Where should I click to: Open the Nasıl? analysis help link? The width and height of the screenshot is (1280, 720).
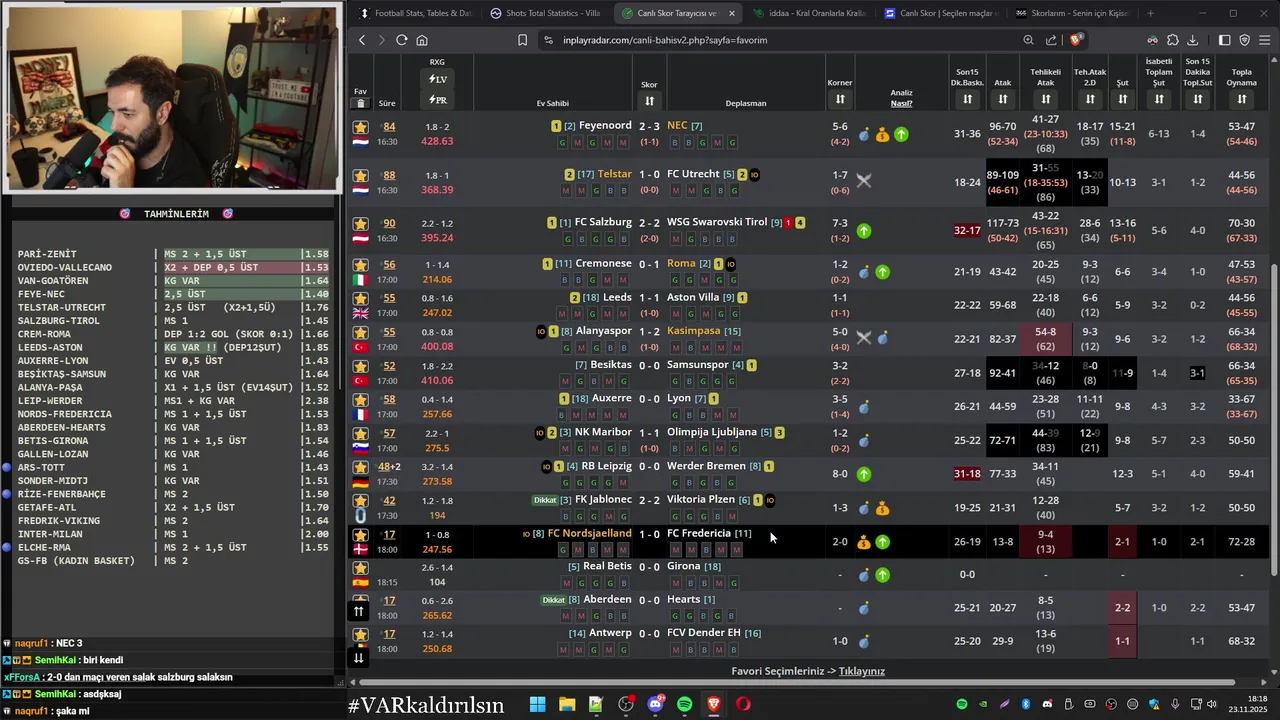pos(901,103)
